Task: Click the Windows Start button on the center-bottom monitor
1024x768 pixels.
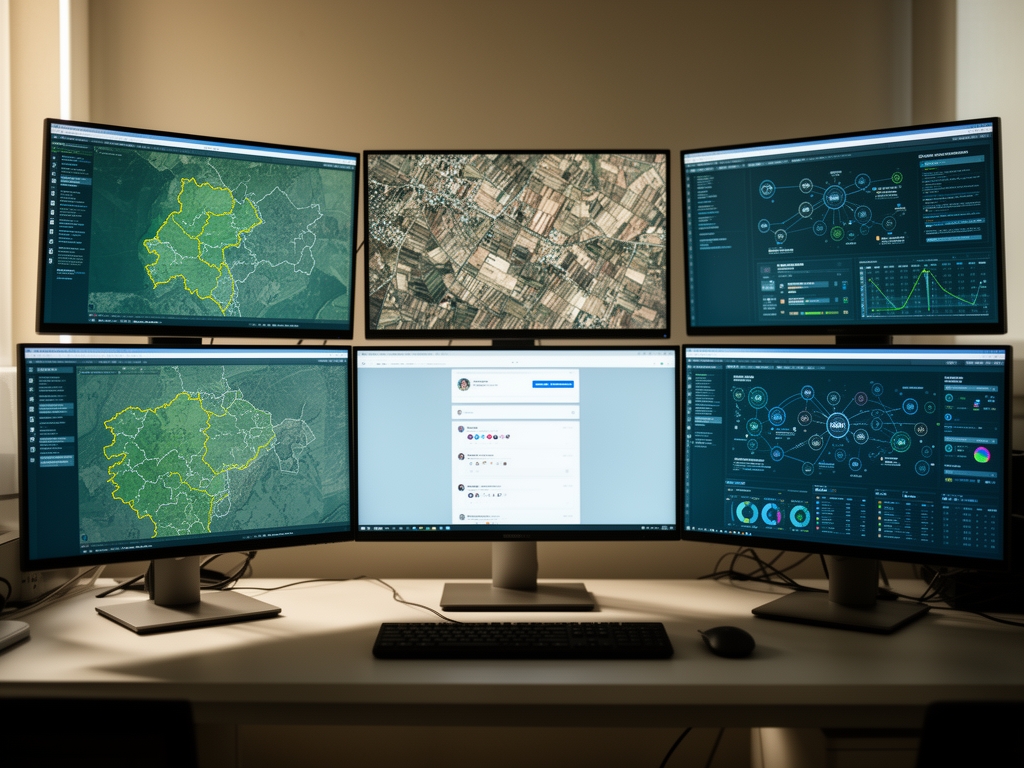Action: click(364, 530)
